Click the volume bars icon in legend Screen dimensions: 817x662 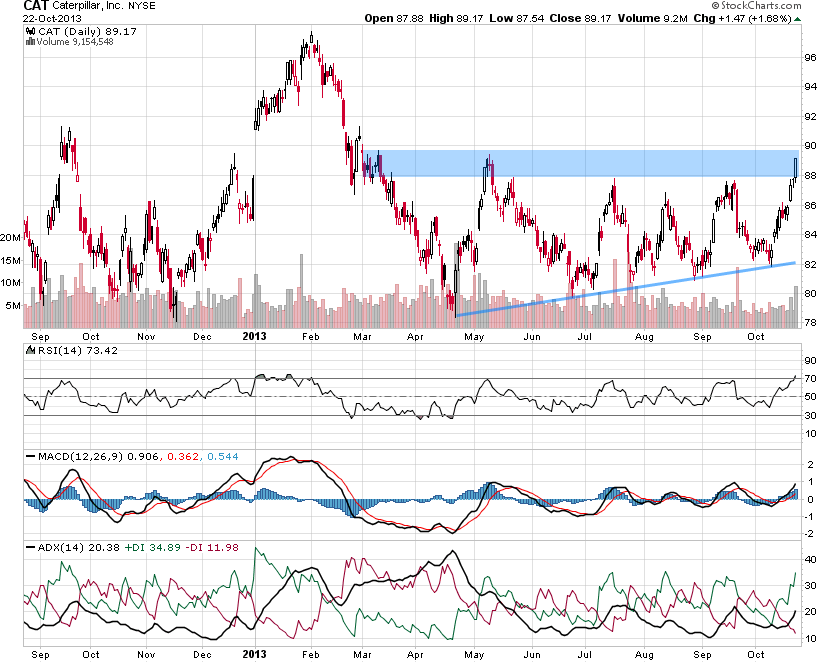30,42
